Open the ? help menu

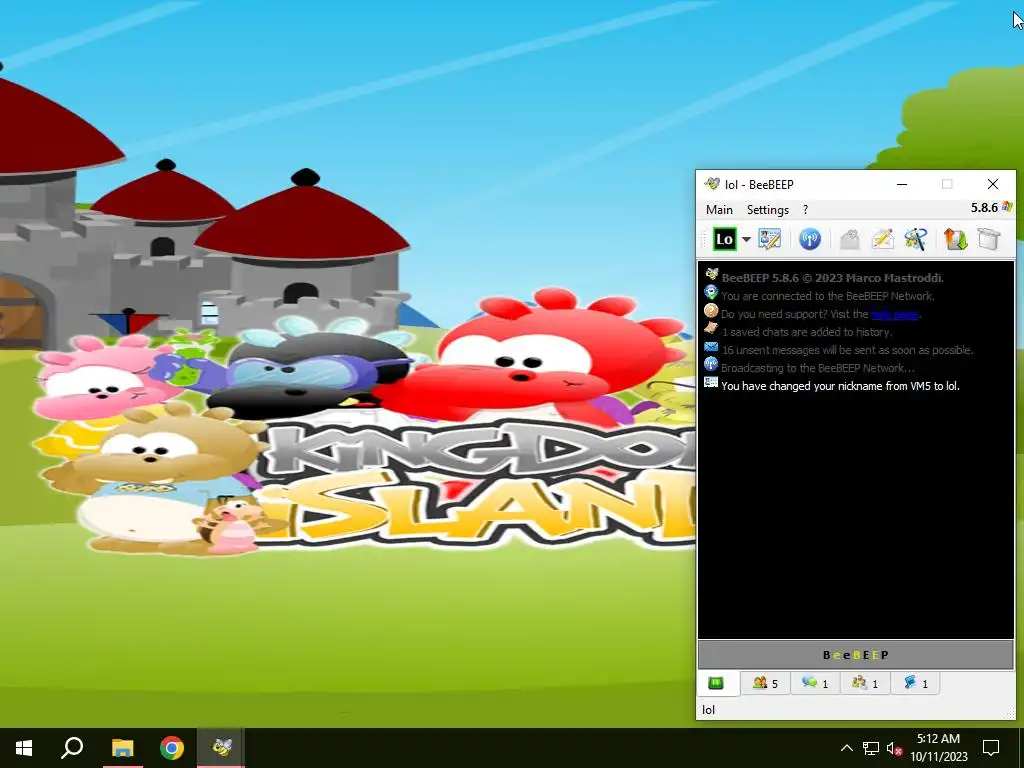point(805,210)
